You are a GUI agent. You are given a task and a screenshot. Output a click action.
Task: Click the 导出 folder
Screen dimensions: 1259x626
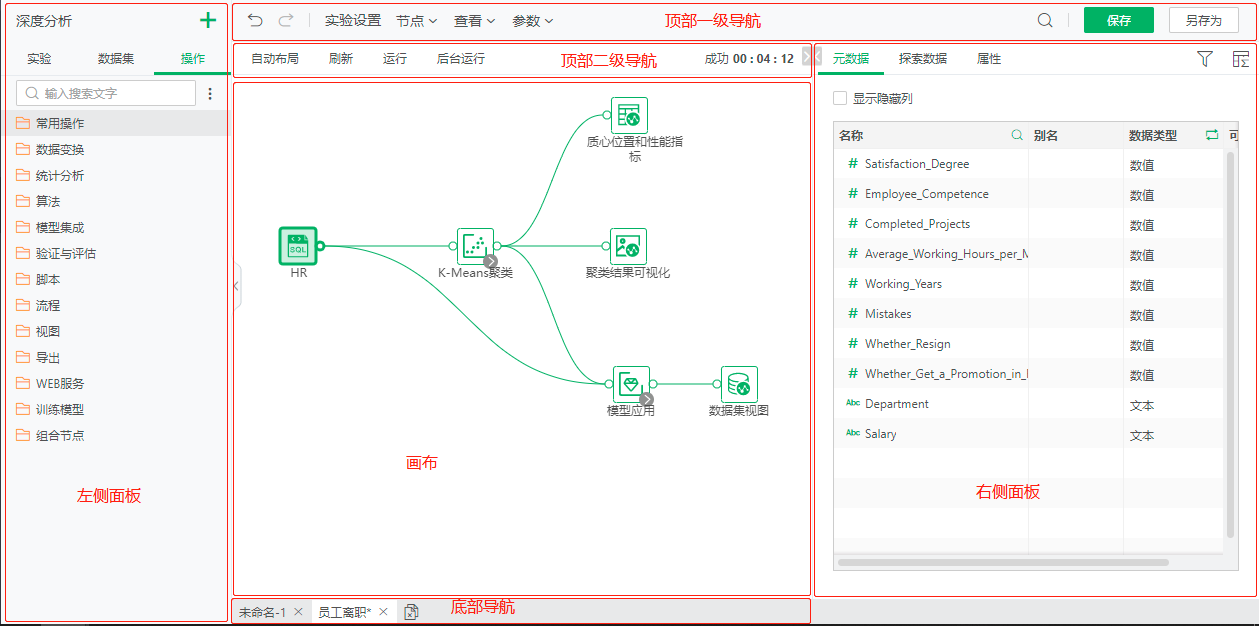click(x=116, y=357)
